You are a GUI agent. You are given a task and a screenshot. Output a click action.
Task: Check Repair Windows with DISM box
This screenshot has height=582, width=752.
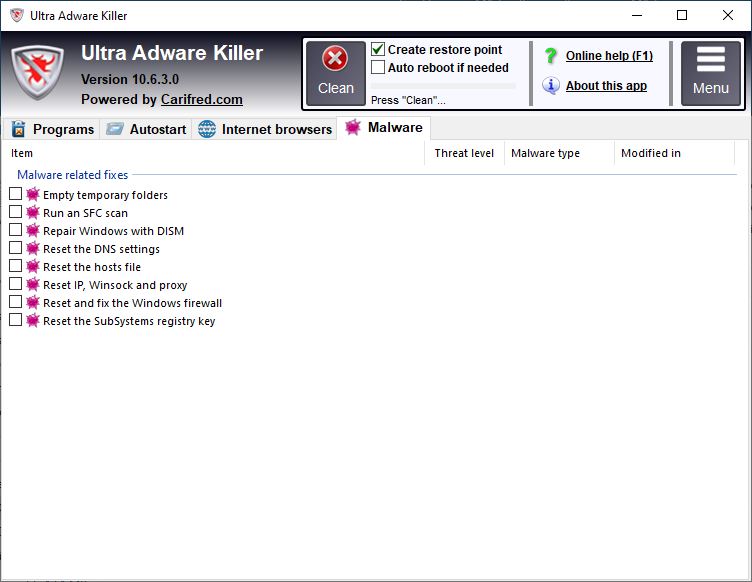[x=15, y=230]
